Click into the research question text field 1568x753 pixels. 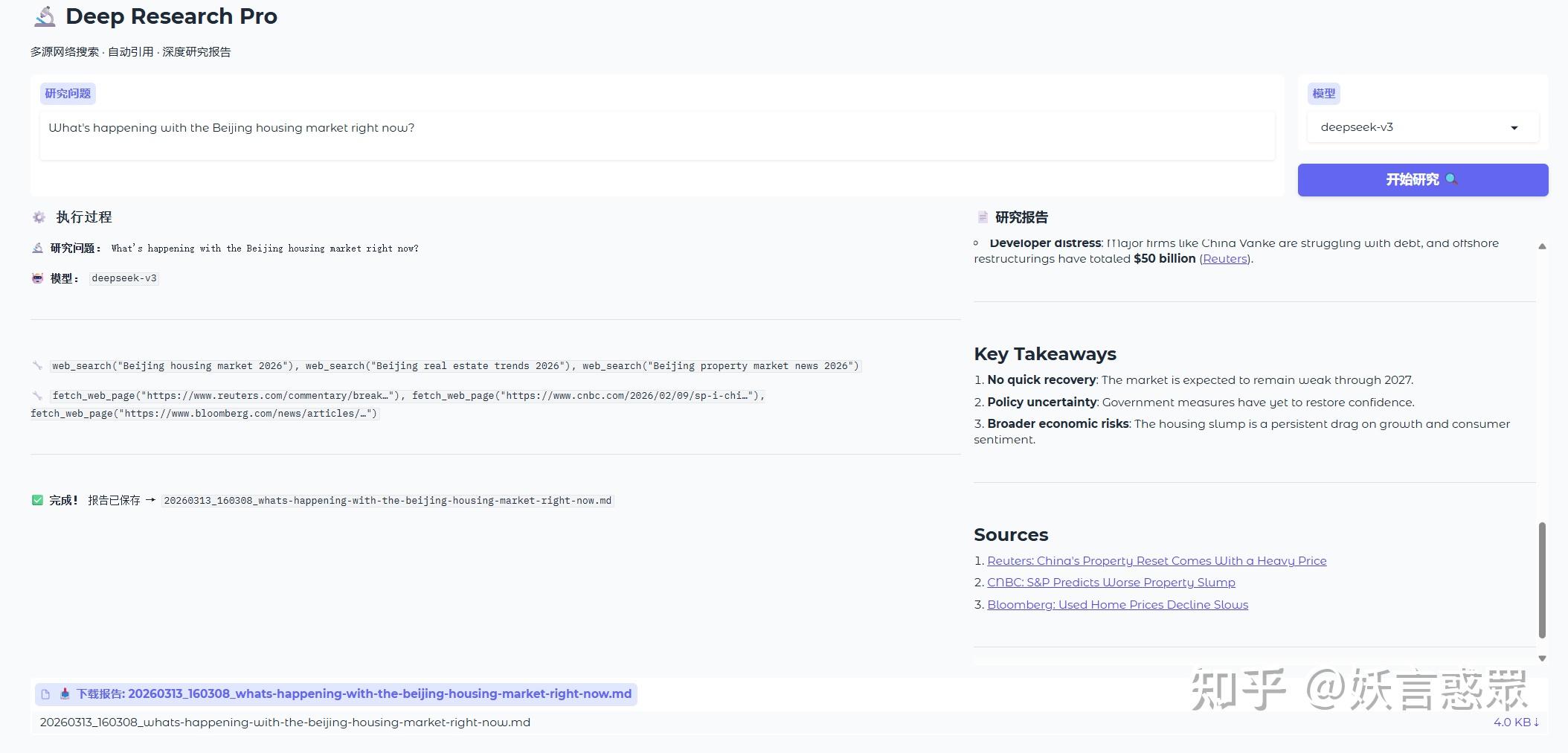658,135
